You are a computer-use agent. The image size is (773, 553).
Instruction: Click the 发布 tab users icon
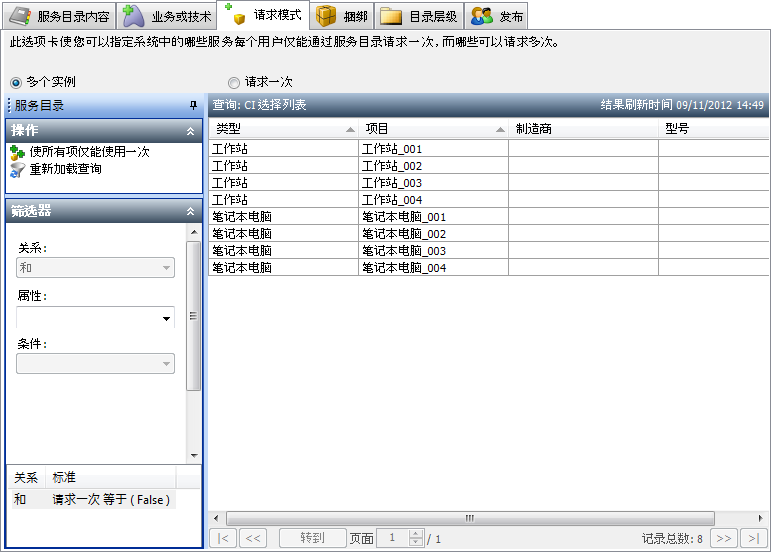[482, 16]
